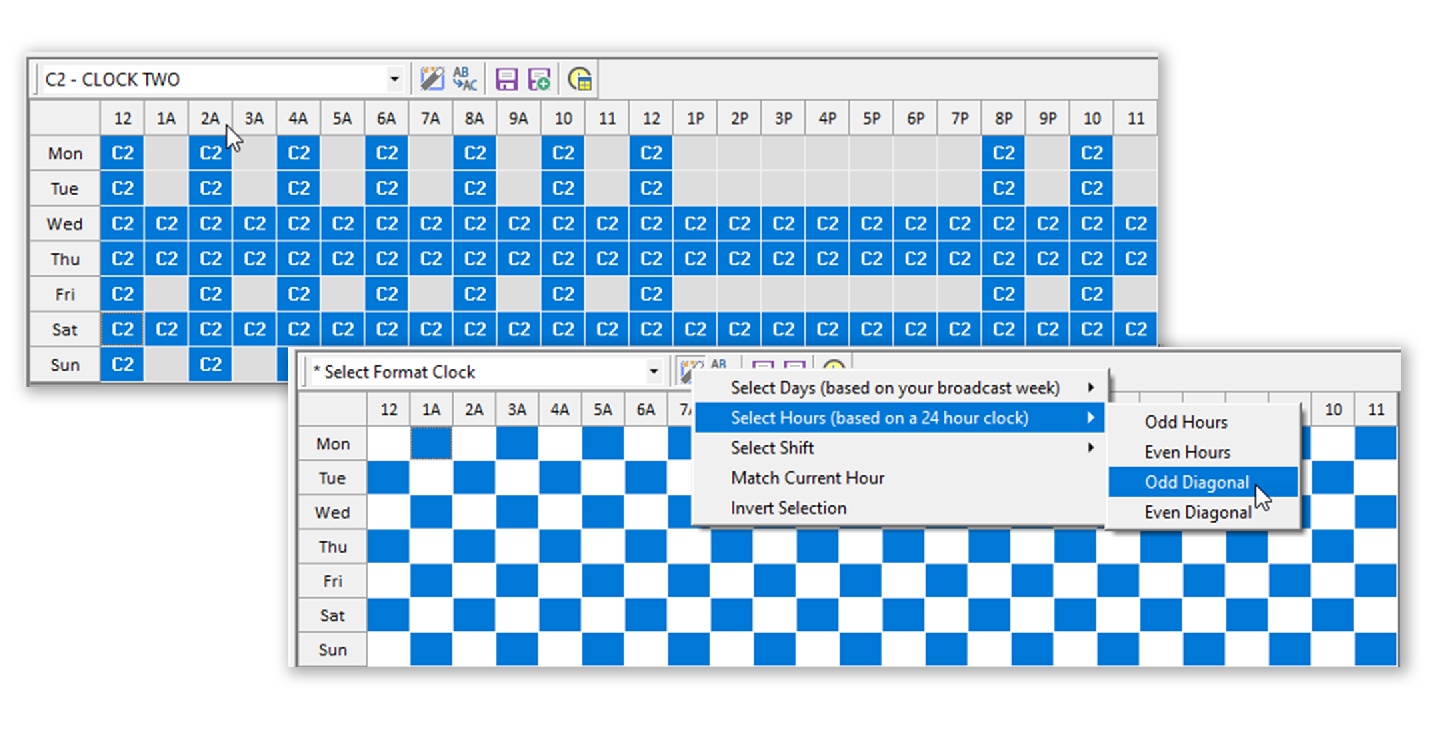Viewport: 1452px width, 732px height.
Task: Click the magic wand selection tool icon
Action: (x=431, y=79)
